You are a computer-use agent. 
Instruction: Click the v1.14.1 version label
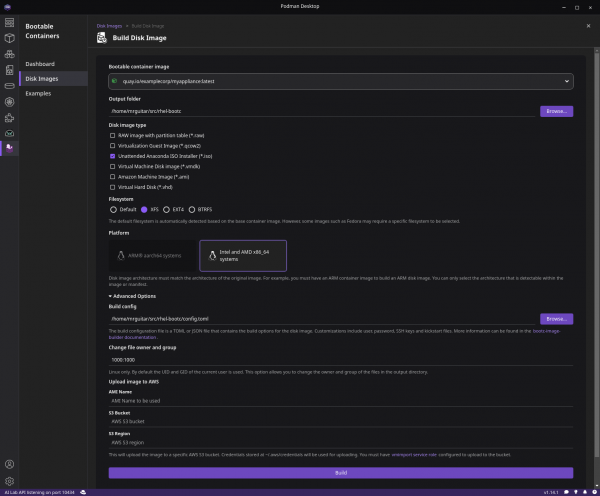[x=551, y=493]
